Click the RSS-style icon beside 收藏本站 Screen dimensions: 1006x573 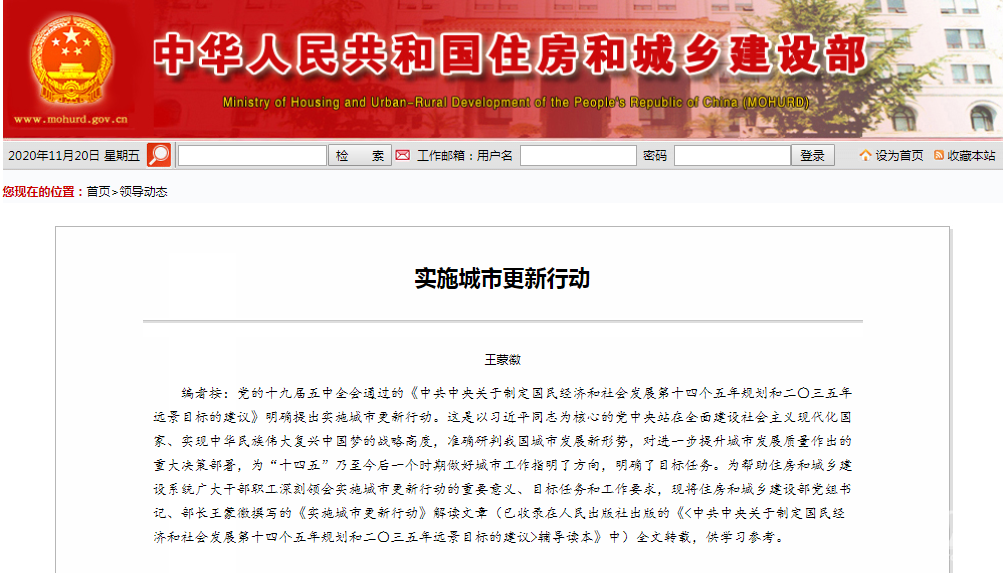(939, 155)
